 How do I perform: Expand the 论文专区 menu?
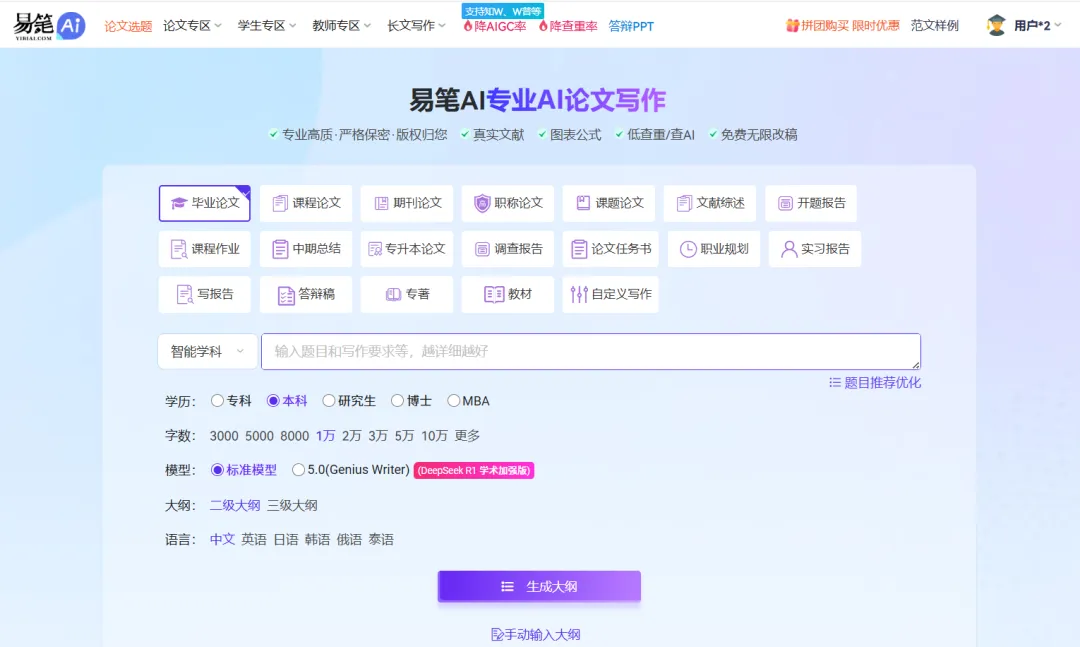pos(192,25)
